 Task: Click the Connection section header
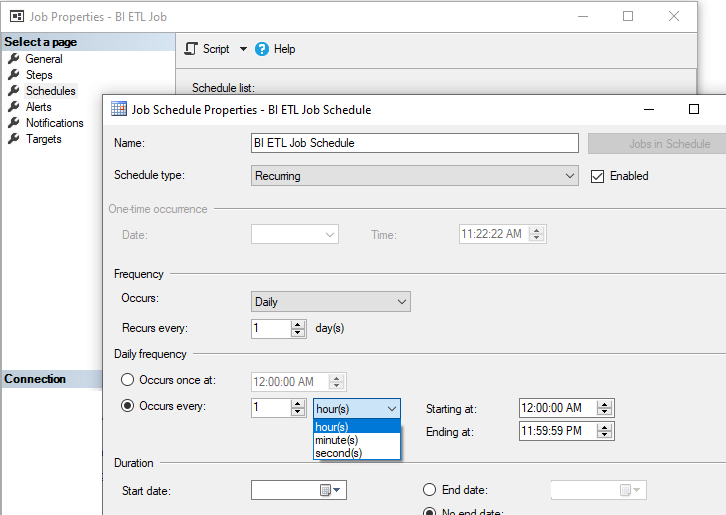tap(52, 379)
